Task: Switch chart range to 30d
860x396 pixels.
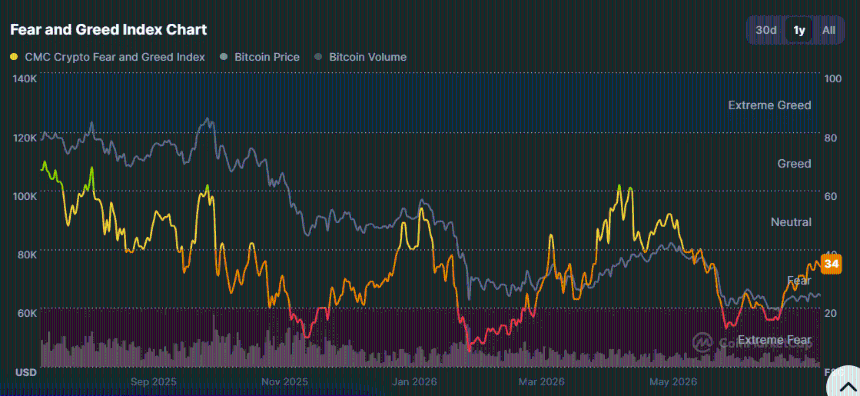Action: coord(766,30)
